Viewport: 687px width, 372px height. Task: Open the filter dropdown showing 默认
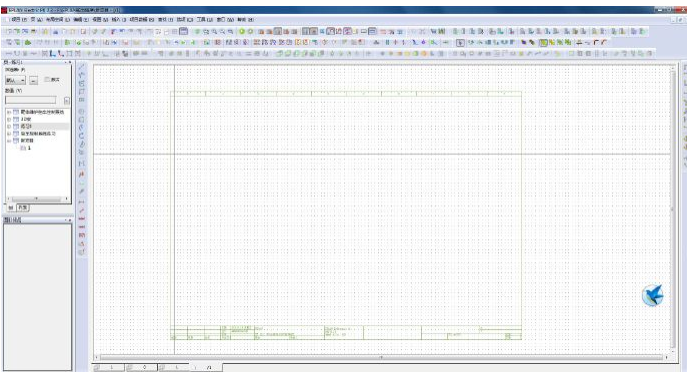click(x=15, y=81)
